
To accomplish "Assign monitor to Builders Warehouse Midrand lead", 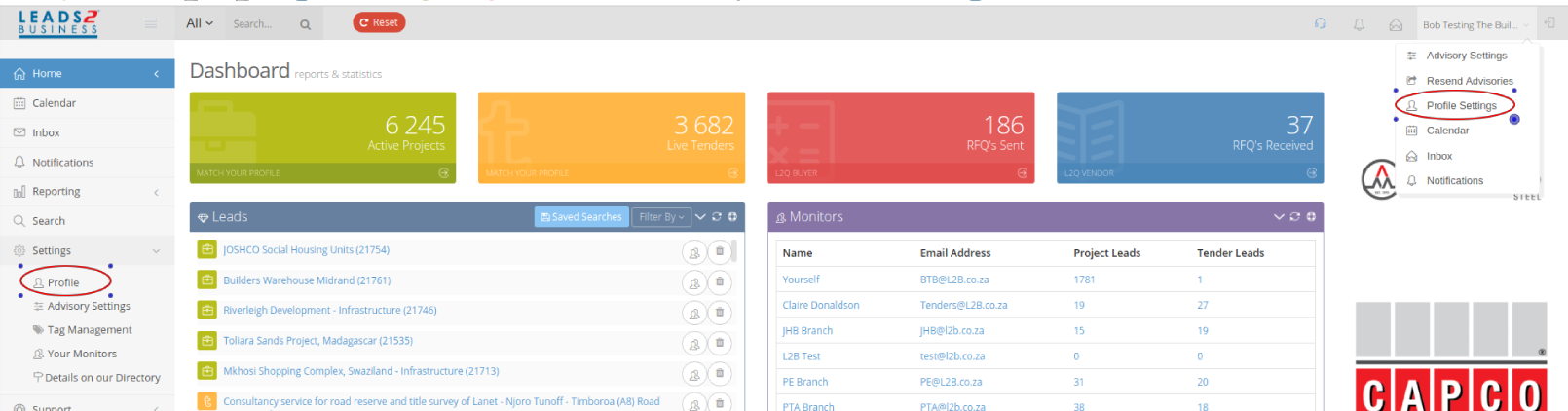I will point(693,282).
